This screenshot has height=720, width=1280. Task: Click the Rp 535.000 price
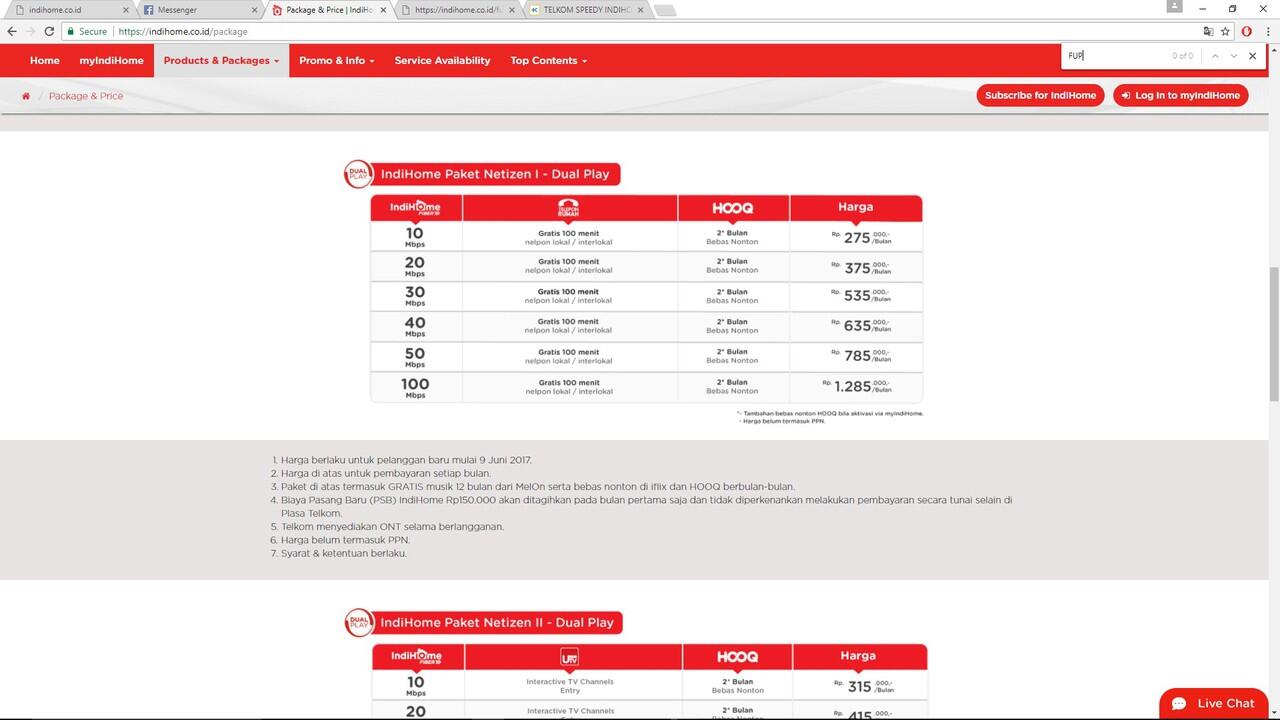861,296
